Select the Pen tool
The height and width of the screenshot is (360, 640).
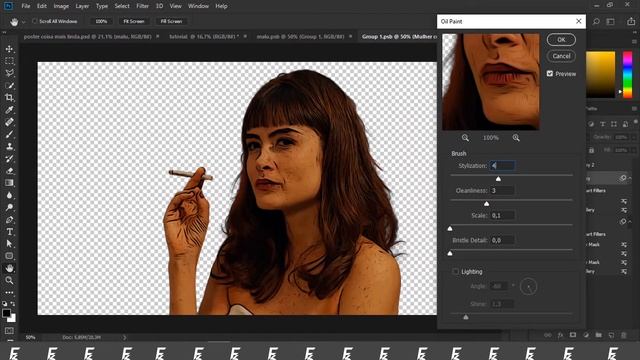point(9,220)
